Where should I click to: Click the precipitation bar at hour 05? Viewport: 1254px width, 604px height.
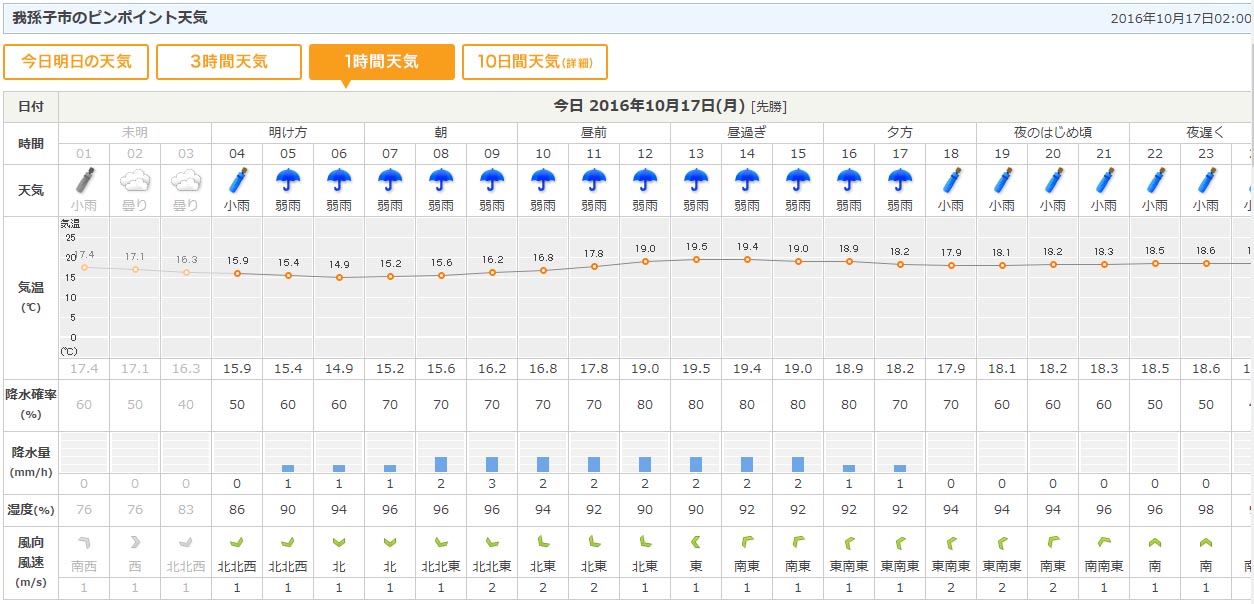288,468
